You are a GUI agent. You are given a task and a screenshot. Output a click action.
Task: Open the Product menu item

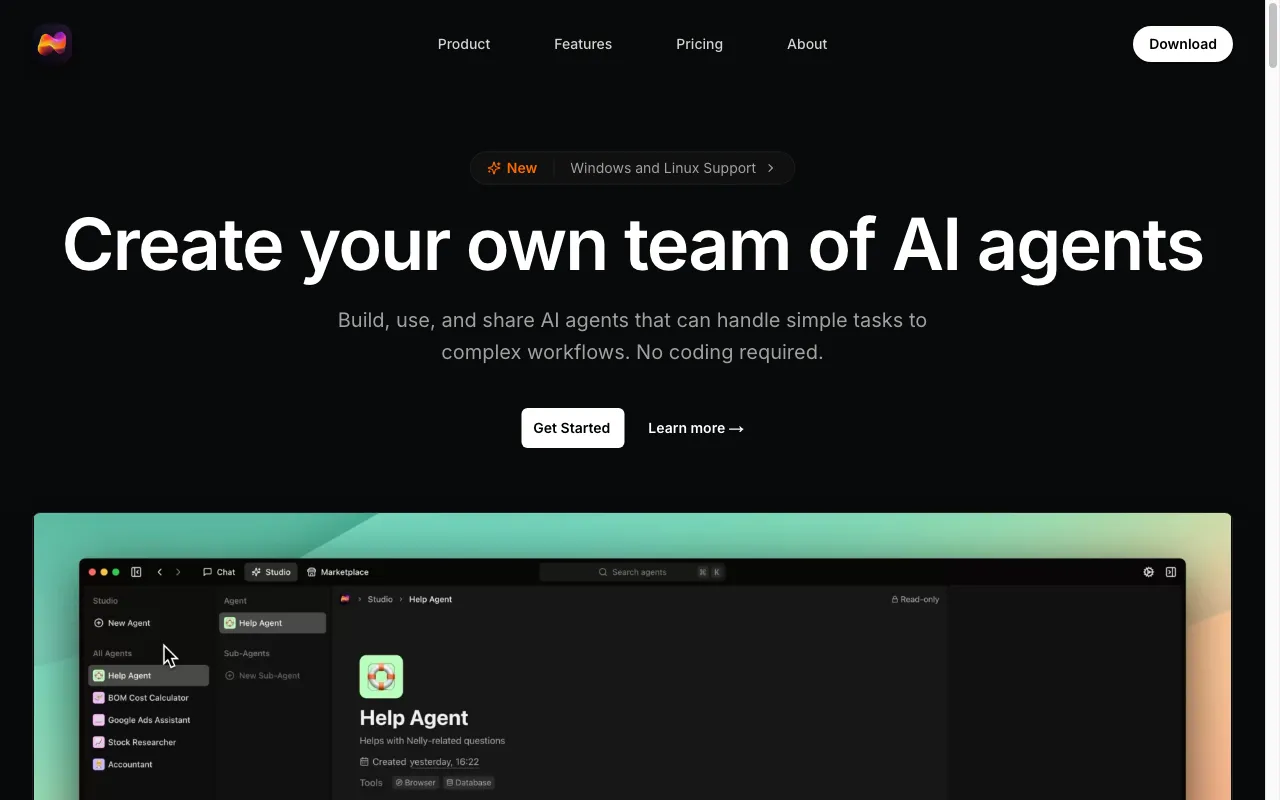464,44
